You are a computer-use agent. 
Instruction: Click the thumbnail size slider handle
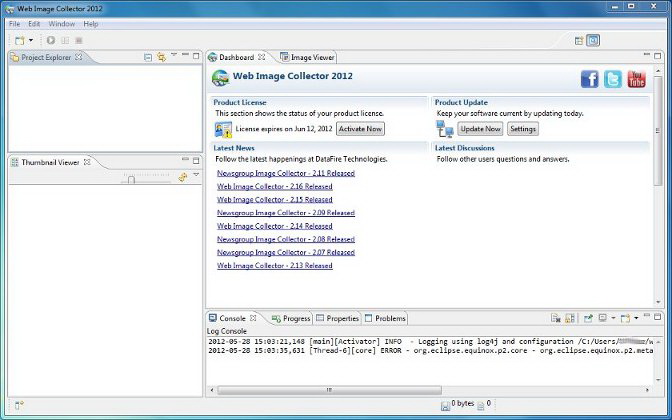132,180
